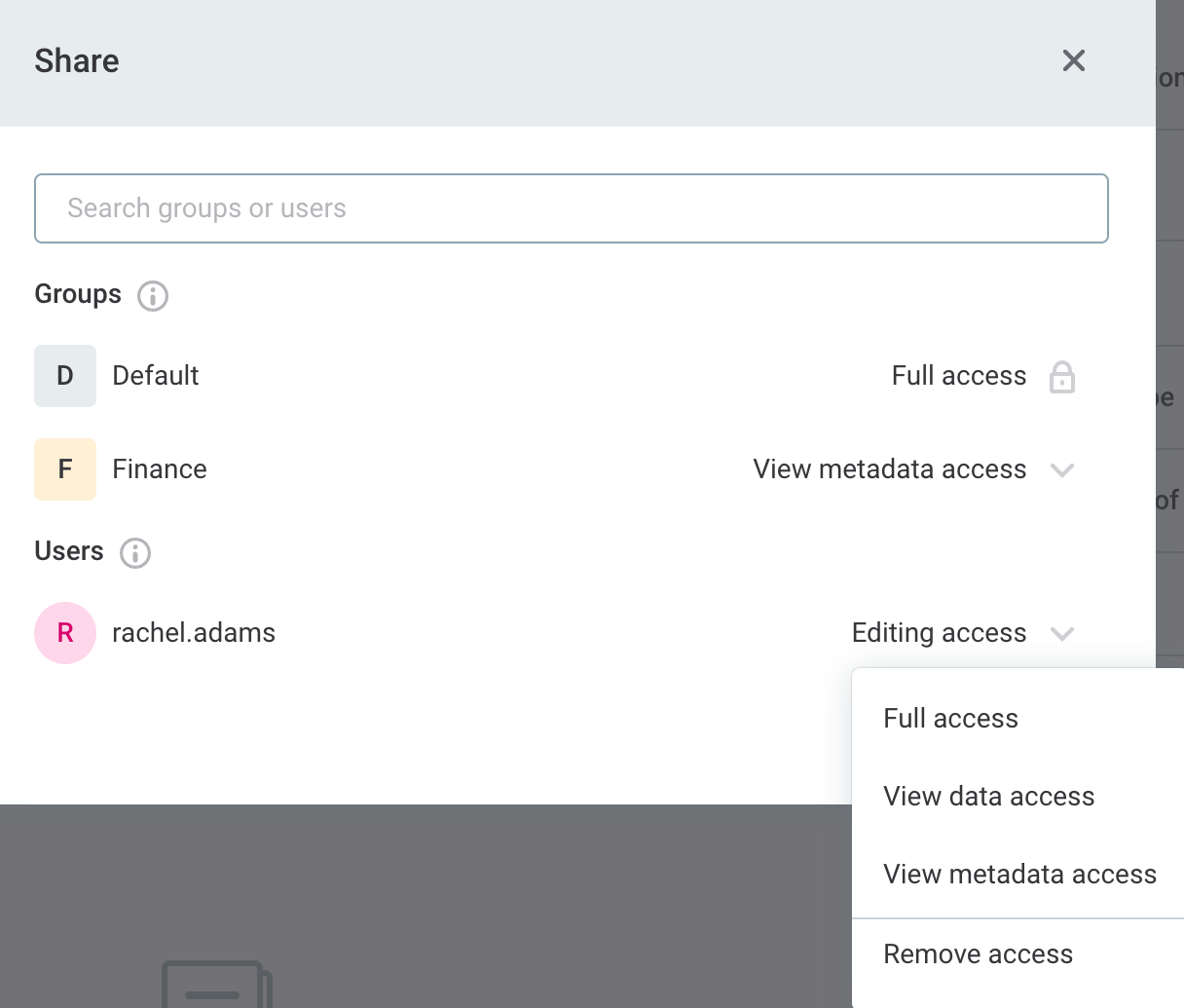Click the X icon to close Share dialog

pyautogui.click(x=1073, y=60)
